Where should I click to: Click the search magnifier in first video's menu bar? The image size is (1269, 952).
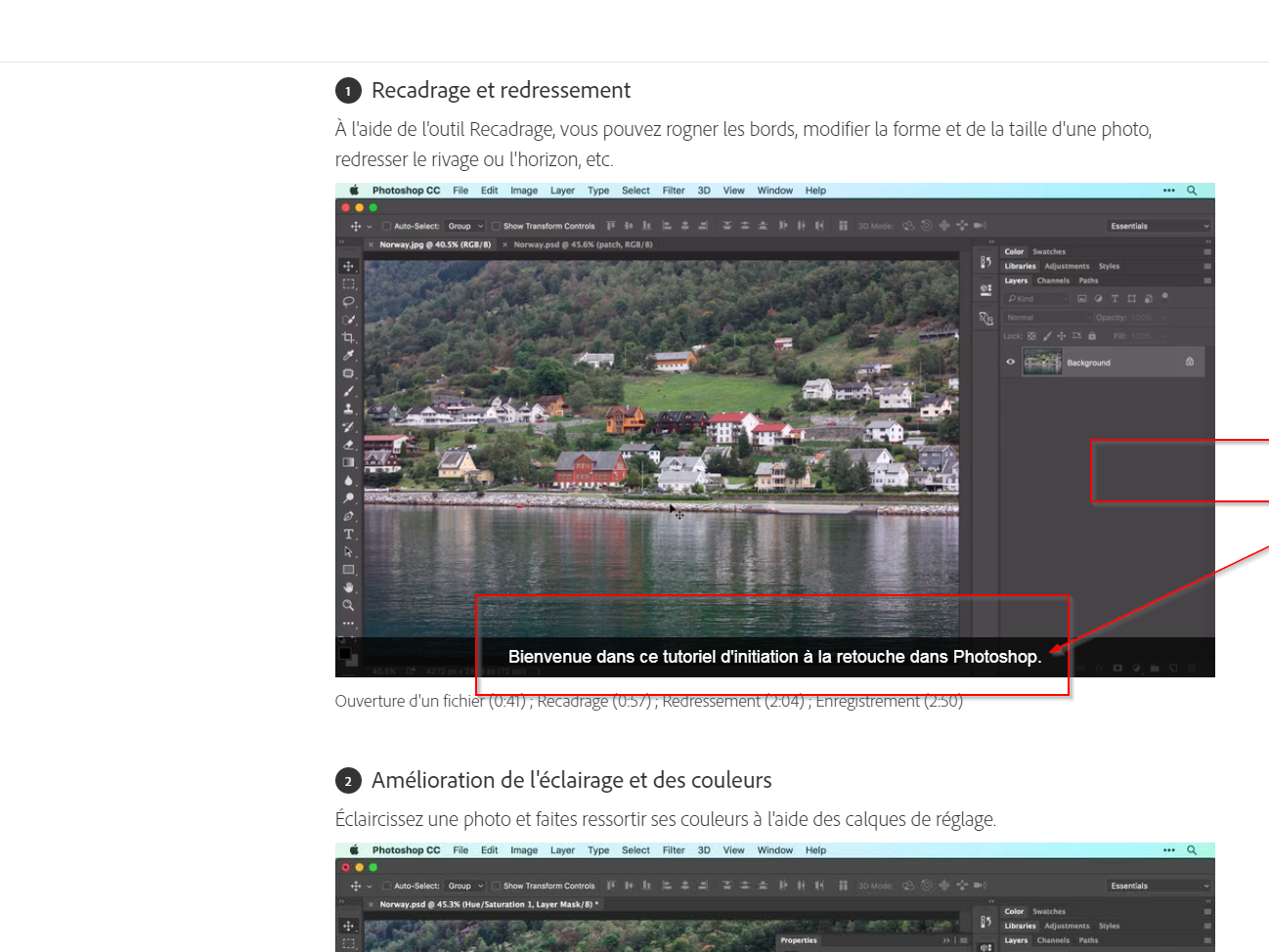[1192, 191]
